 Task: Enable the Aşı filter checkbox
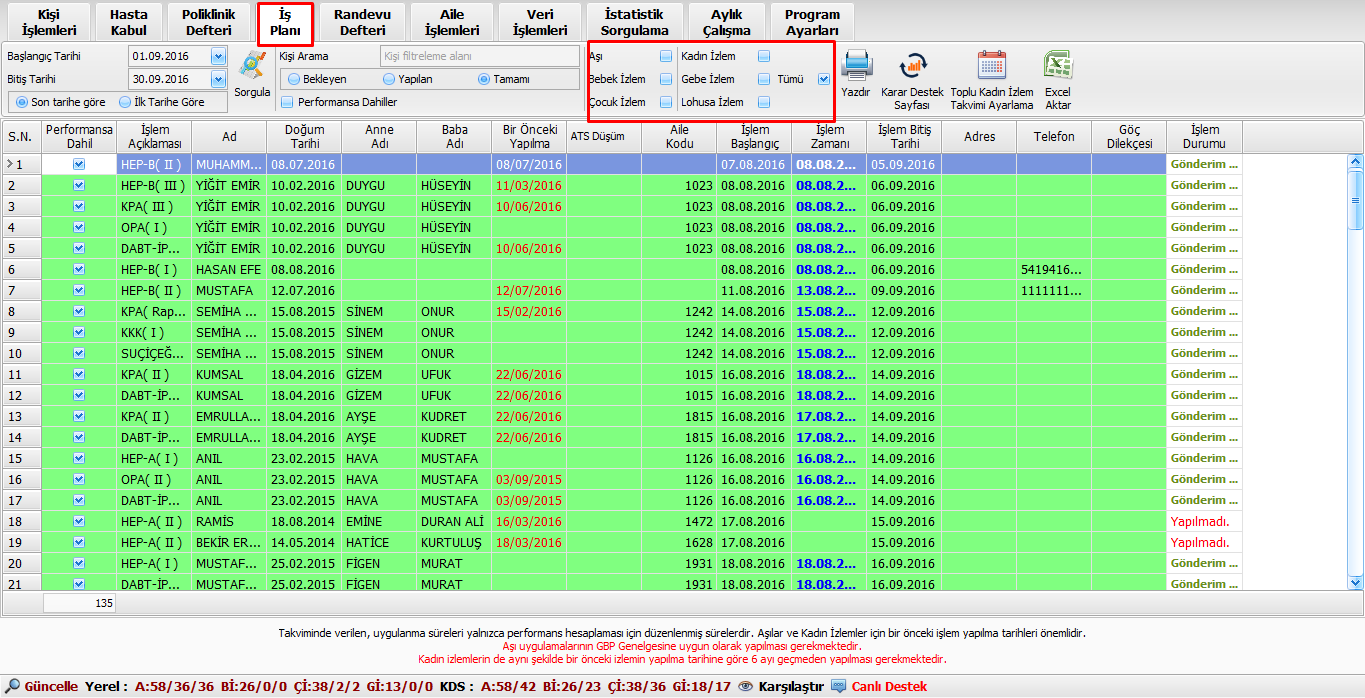pos(665,56)
